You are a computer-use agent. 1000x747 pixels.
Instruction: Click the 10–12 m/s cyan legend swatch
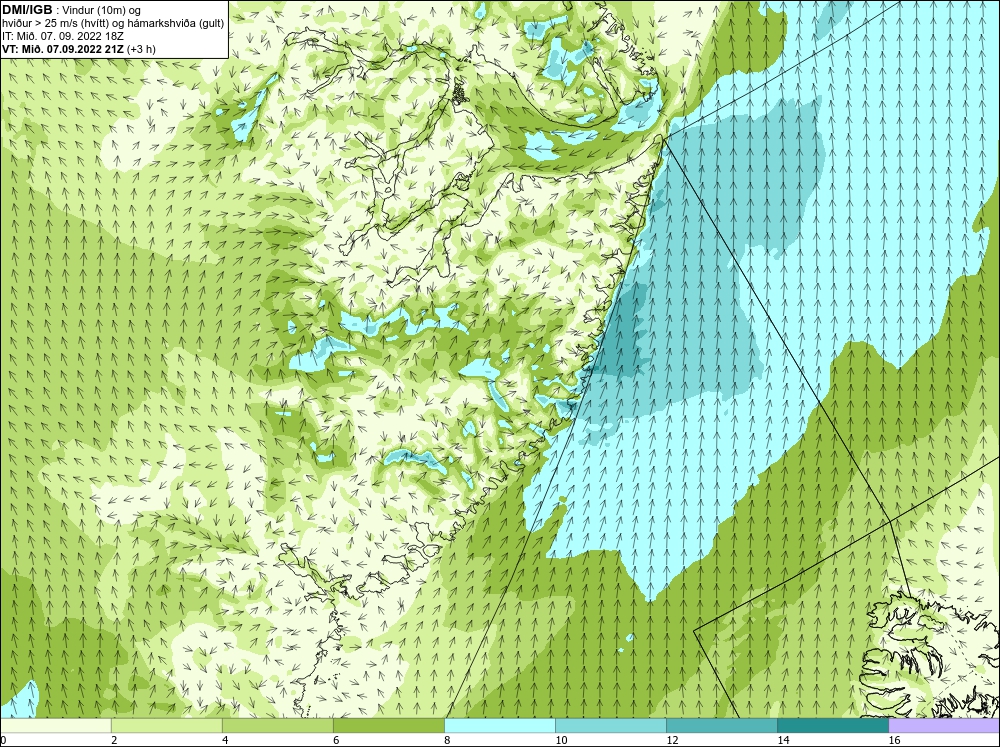(x=610, y=725)
